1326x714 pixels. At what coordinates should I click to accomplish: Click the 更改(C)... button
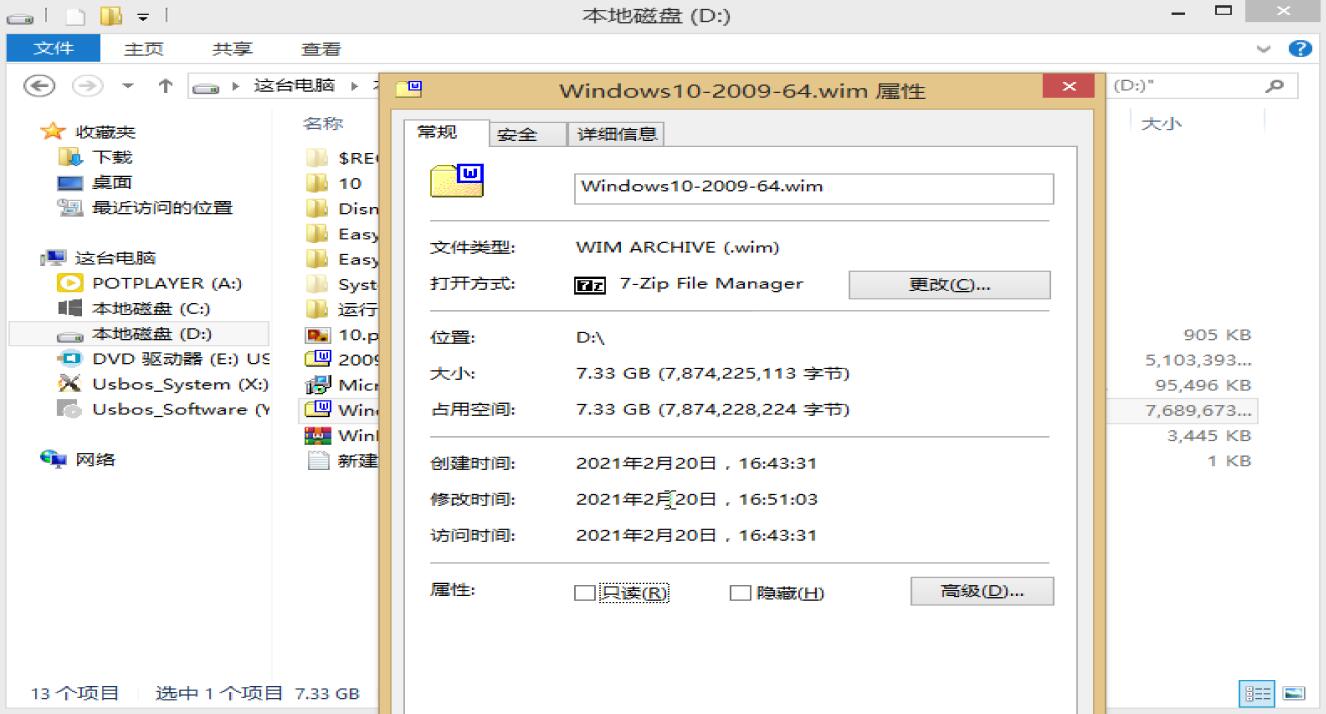[x=949, y=285]
